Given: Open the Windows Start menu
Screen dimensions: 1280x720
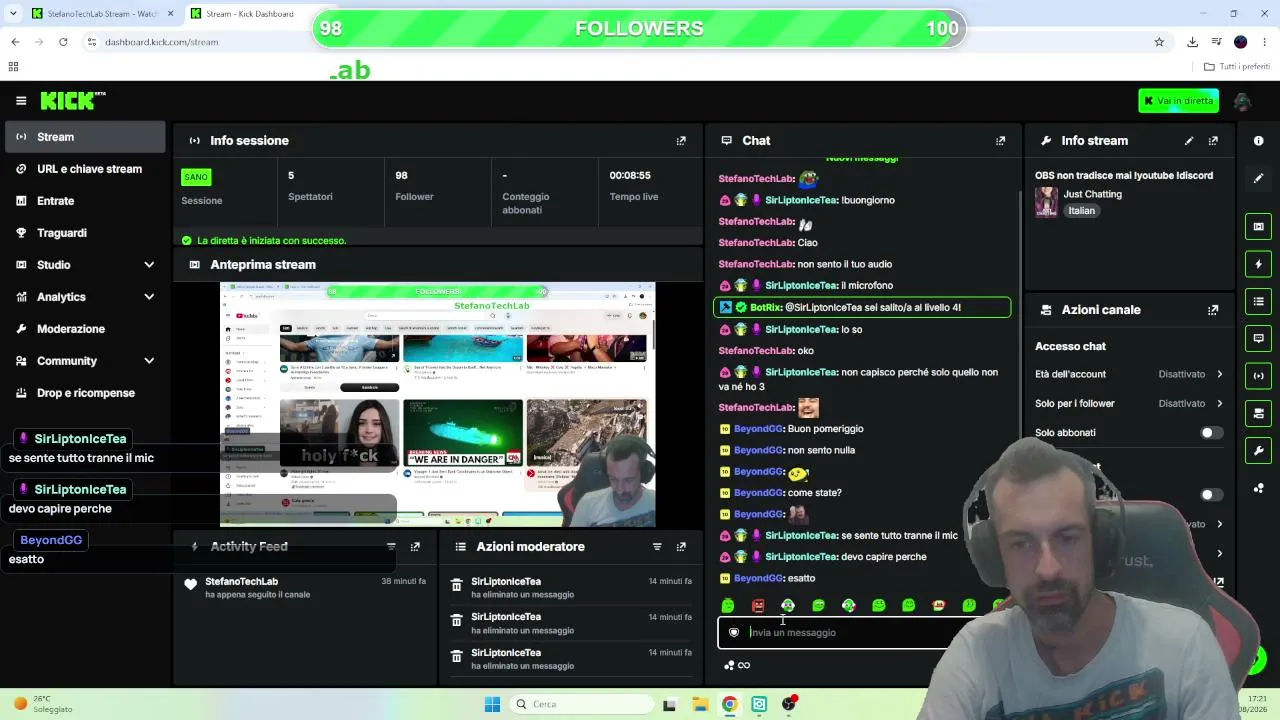Looking at the screenshot, I should 492,704.
